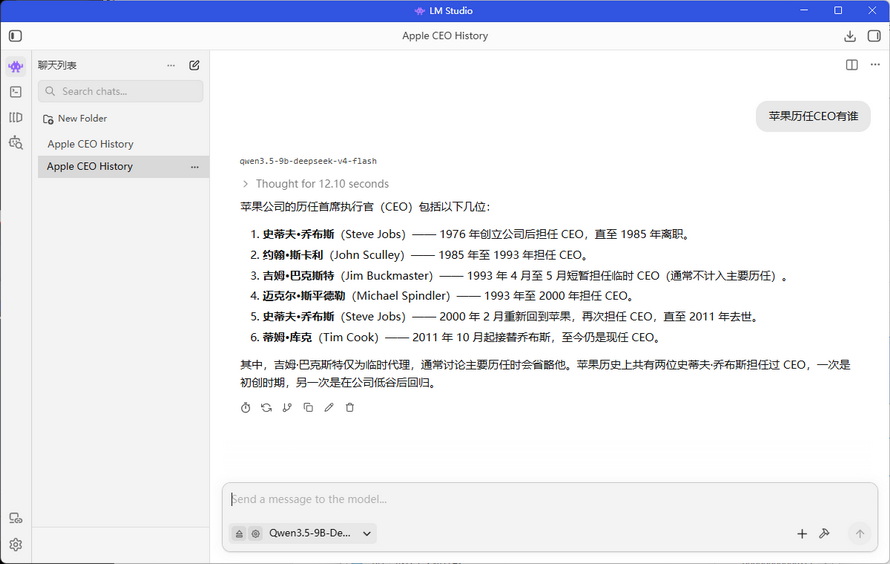Viewport: 890px width, 564px height.
Task: Open the Developer terminal icon in sidebar
Action: click(x=16, y=92)
